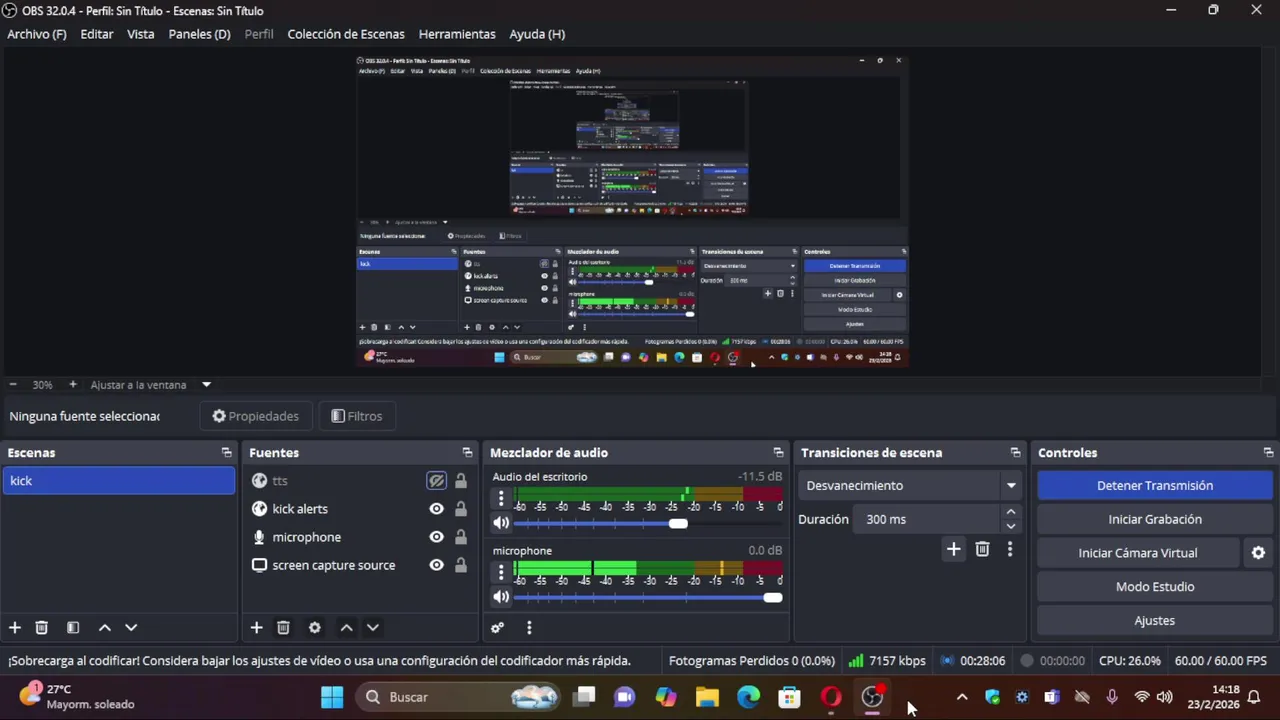
Task: Pop out Transiciones de escena dock
Action: [x=1015, y=453]
